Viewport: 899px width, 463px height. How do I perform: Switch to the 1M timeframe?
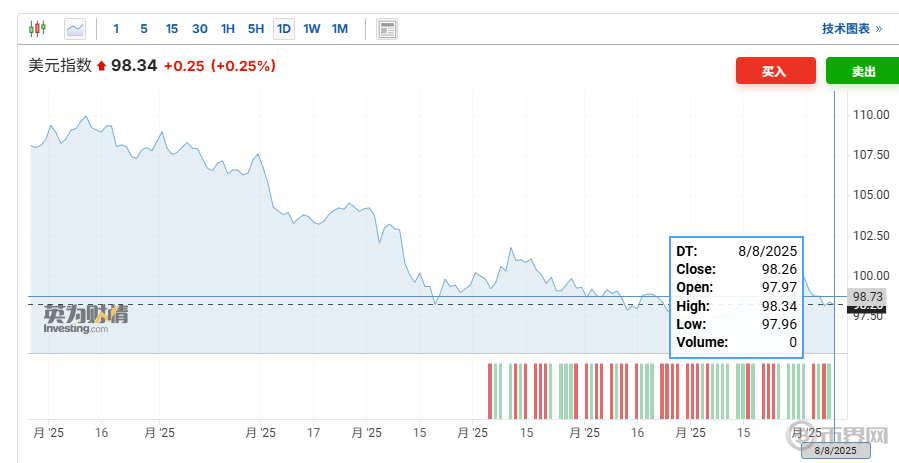[340, 29]
